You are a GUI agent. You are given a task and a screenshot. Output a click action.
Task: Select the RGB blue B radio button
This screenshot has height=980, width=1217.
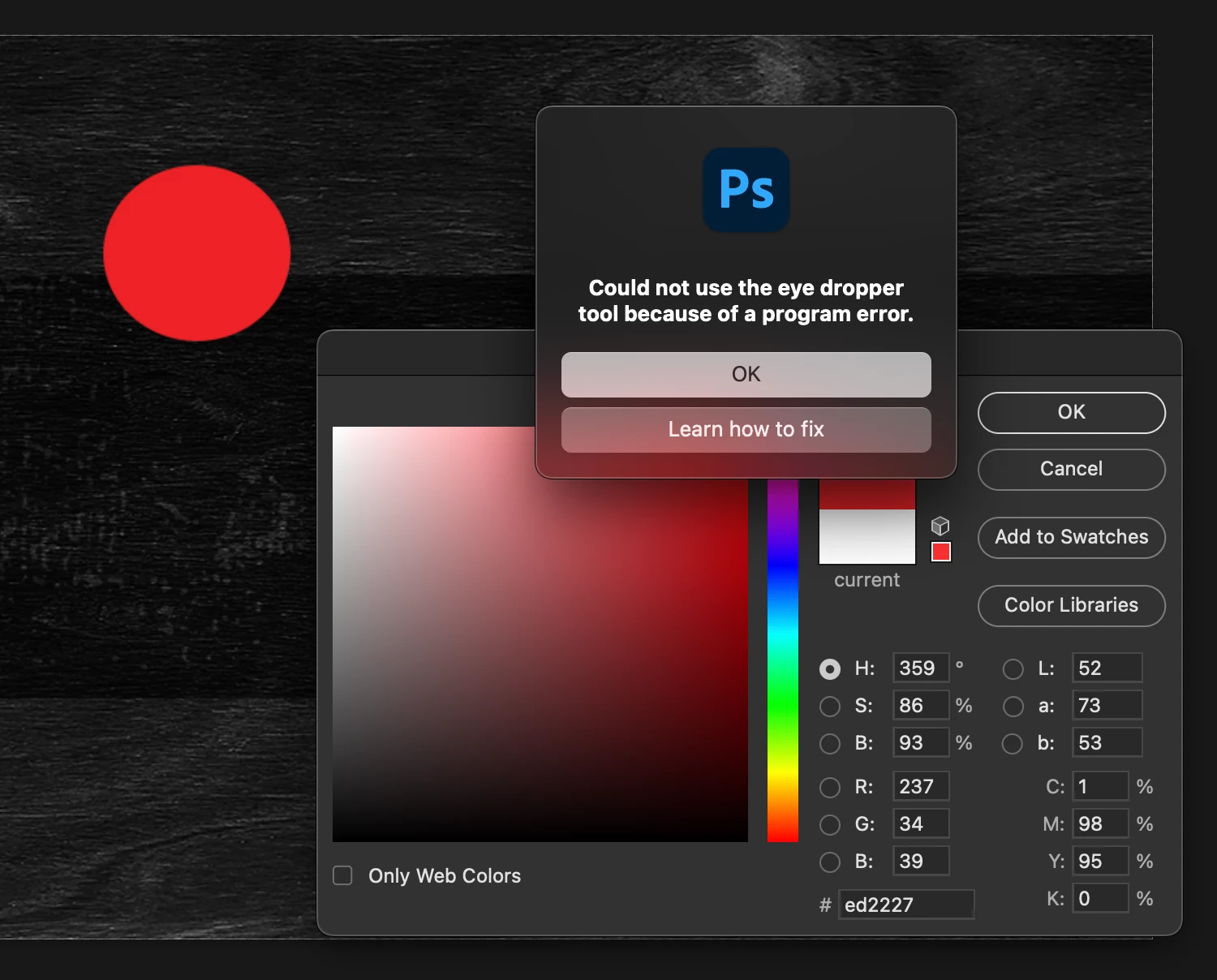(830, 862)
